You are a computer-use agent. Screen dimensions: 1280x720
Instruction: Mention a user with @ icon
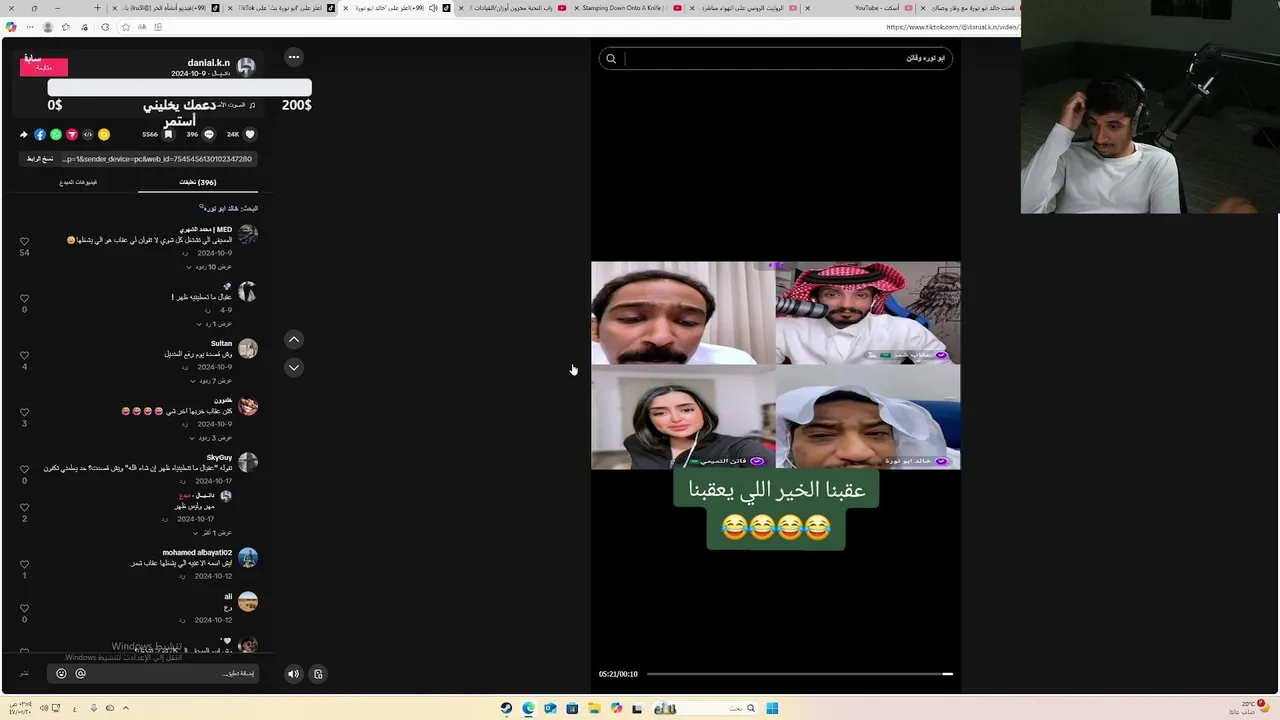[80, 673]
